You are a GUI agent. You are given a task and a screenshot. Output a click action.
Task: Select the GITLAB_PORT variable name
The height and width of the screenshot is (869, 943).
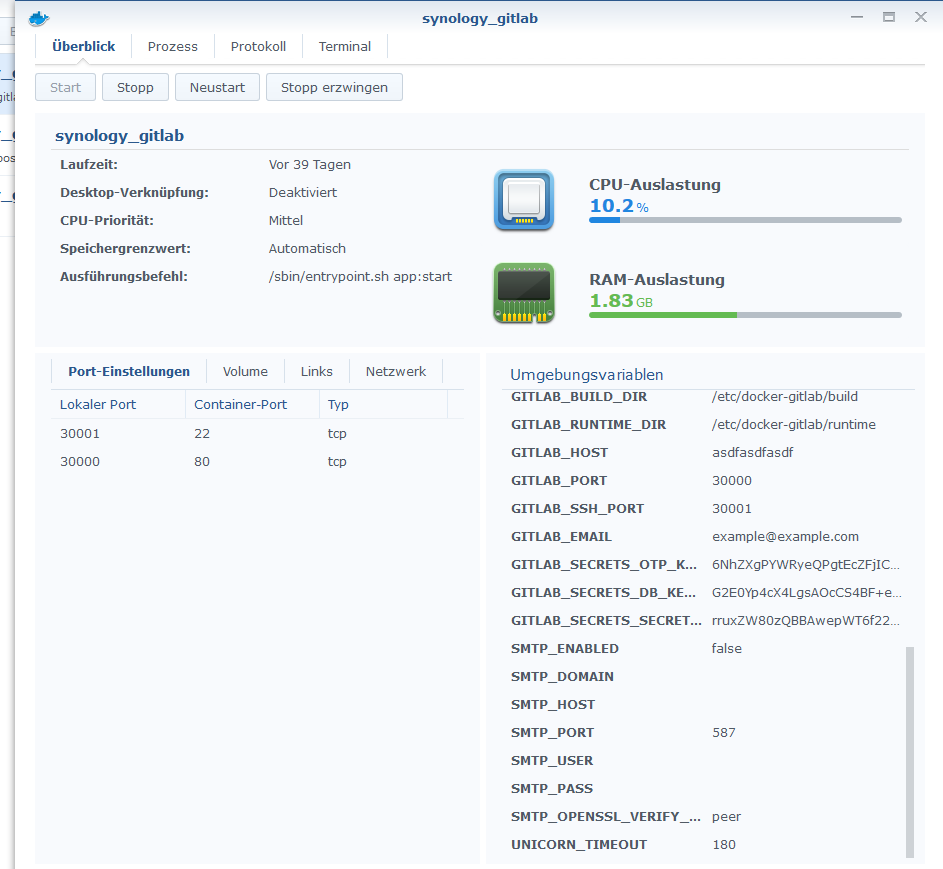click(559, 481)
